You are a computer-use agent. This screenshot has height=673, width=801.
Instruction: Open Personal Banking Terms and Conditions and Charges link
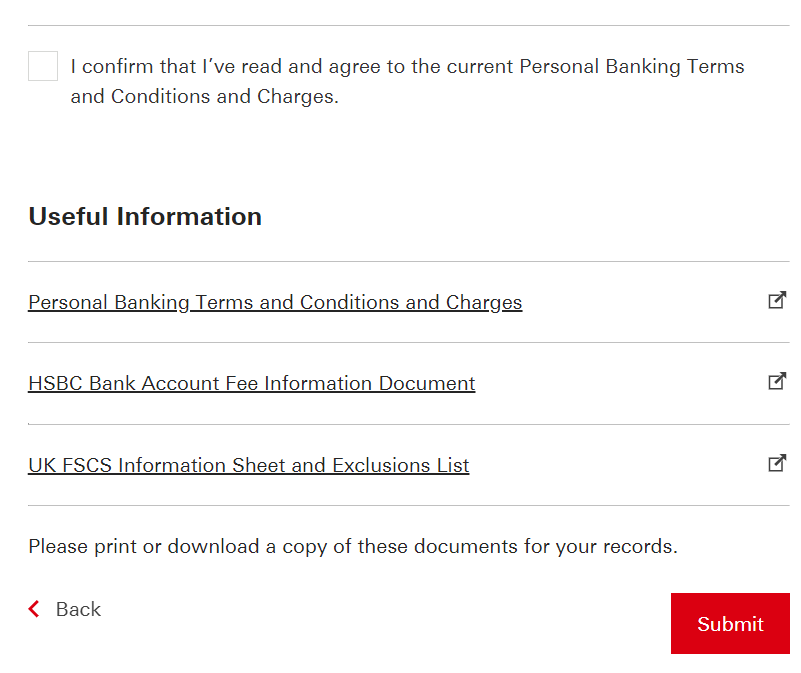tap(275, 303)
